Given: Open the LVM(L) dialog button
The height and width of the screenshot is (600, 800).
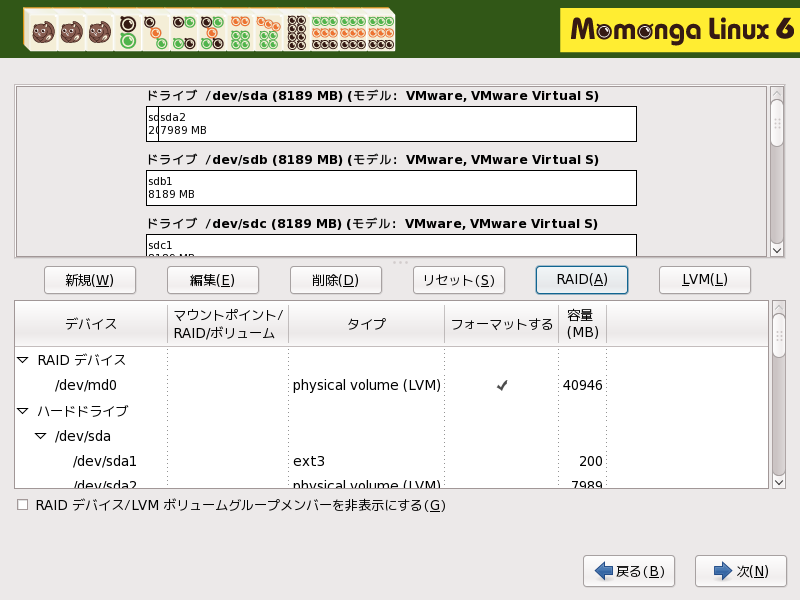Looking at the screenshot, I should point(705,280).
